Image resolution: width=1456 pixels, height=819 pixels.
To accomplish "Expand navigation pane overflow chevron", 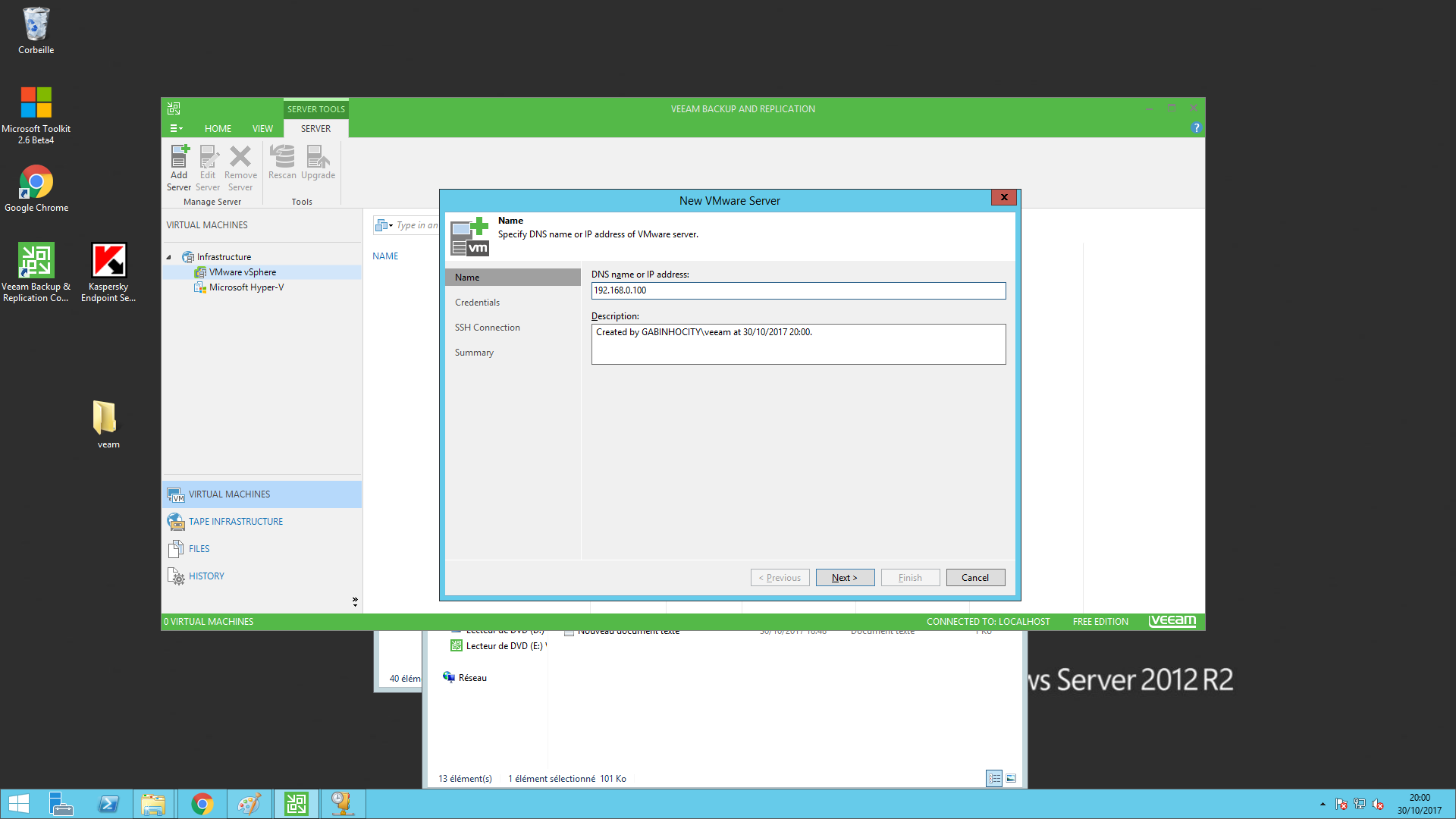I will [x=355, y=602].
